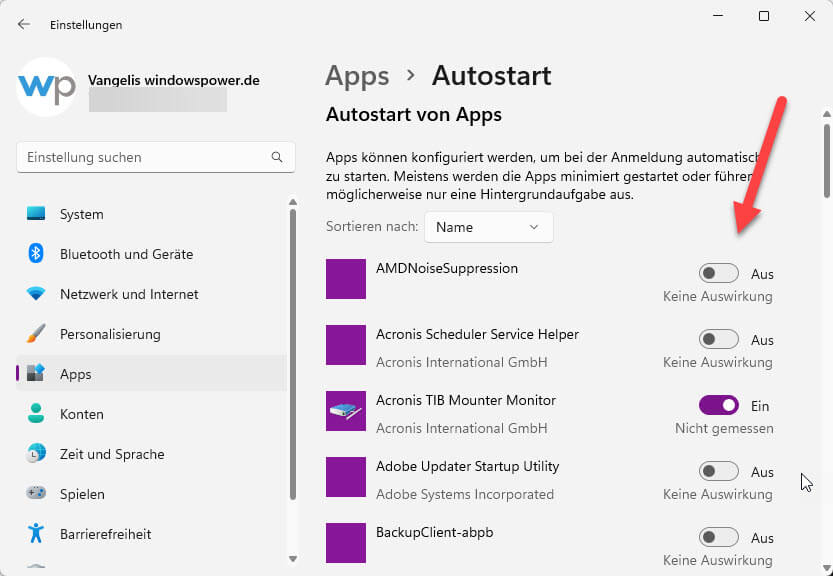The image size is (833, 576).
Task: Open Personalisierung settings
Action: click(x=151, y=334)
